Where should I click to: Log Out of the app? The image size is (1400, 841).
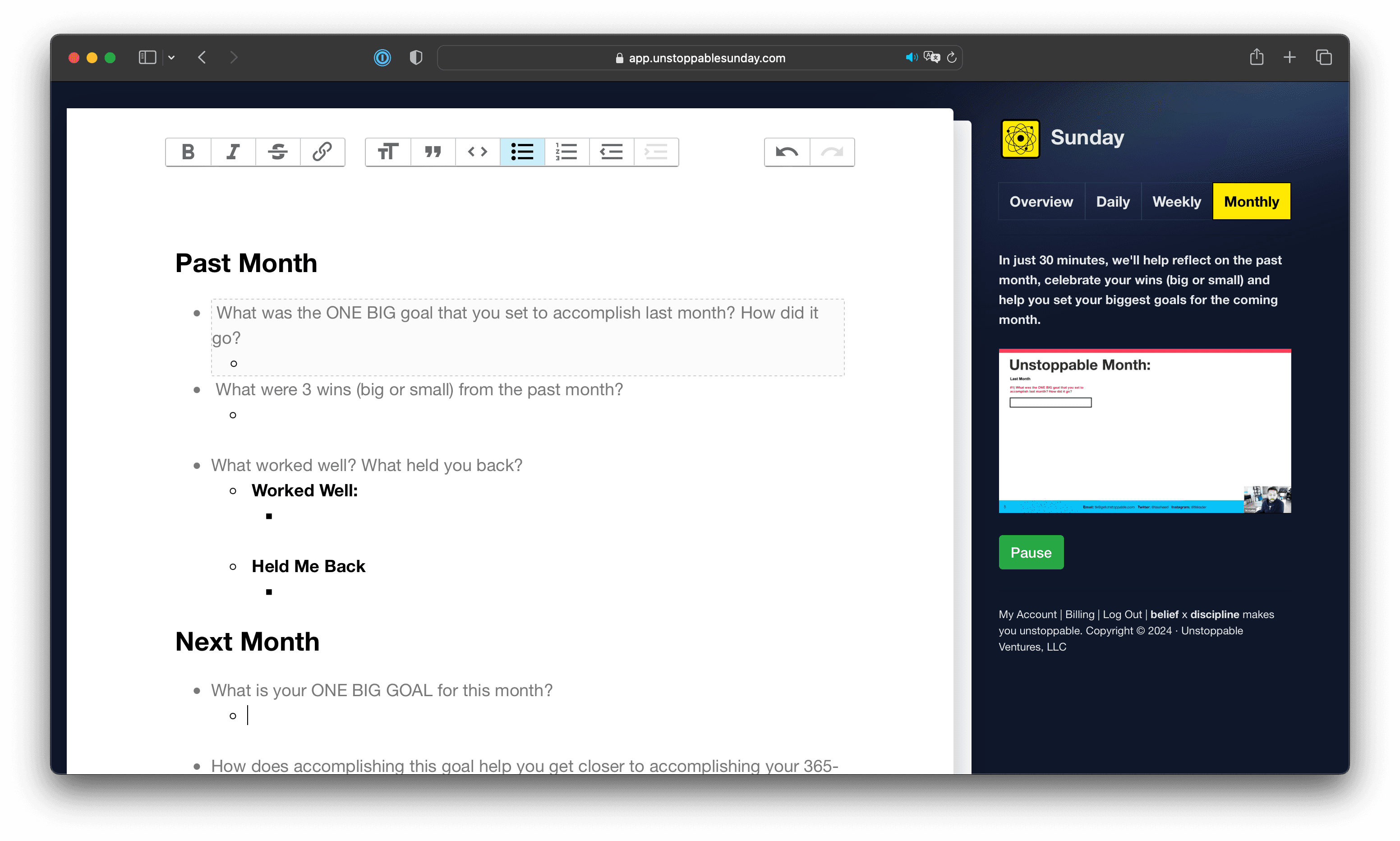1122,615
